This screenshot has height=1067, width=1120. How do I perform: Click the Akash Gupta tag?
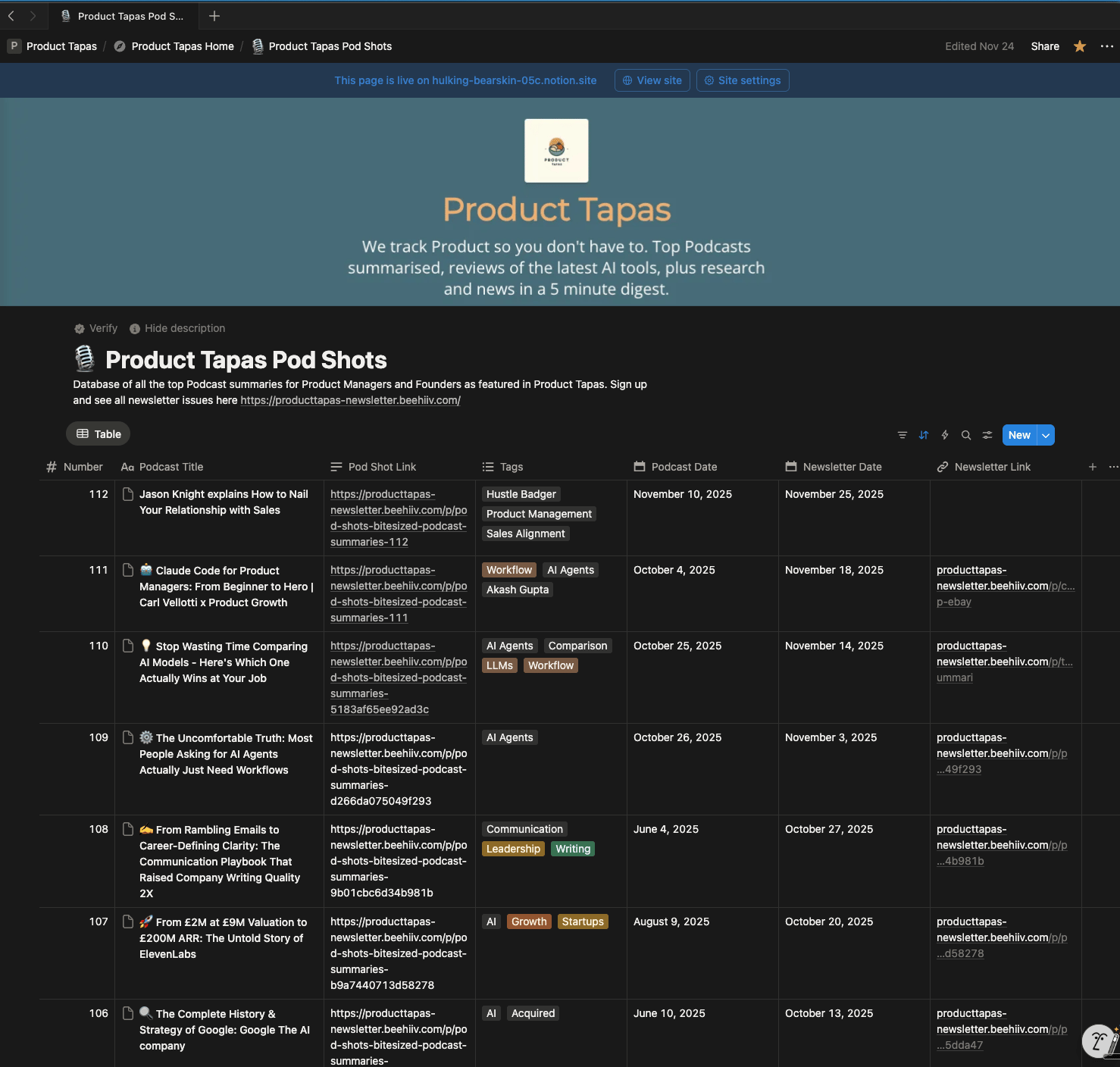(x=518, y=590)
